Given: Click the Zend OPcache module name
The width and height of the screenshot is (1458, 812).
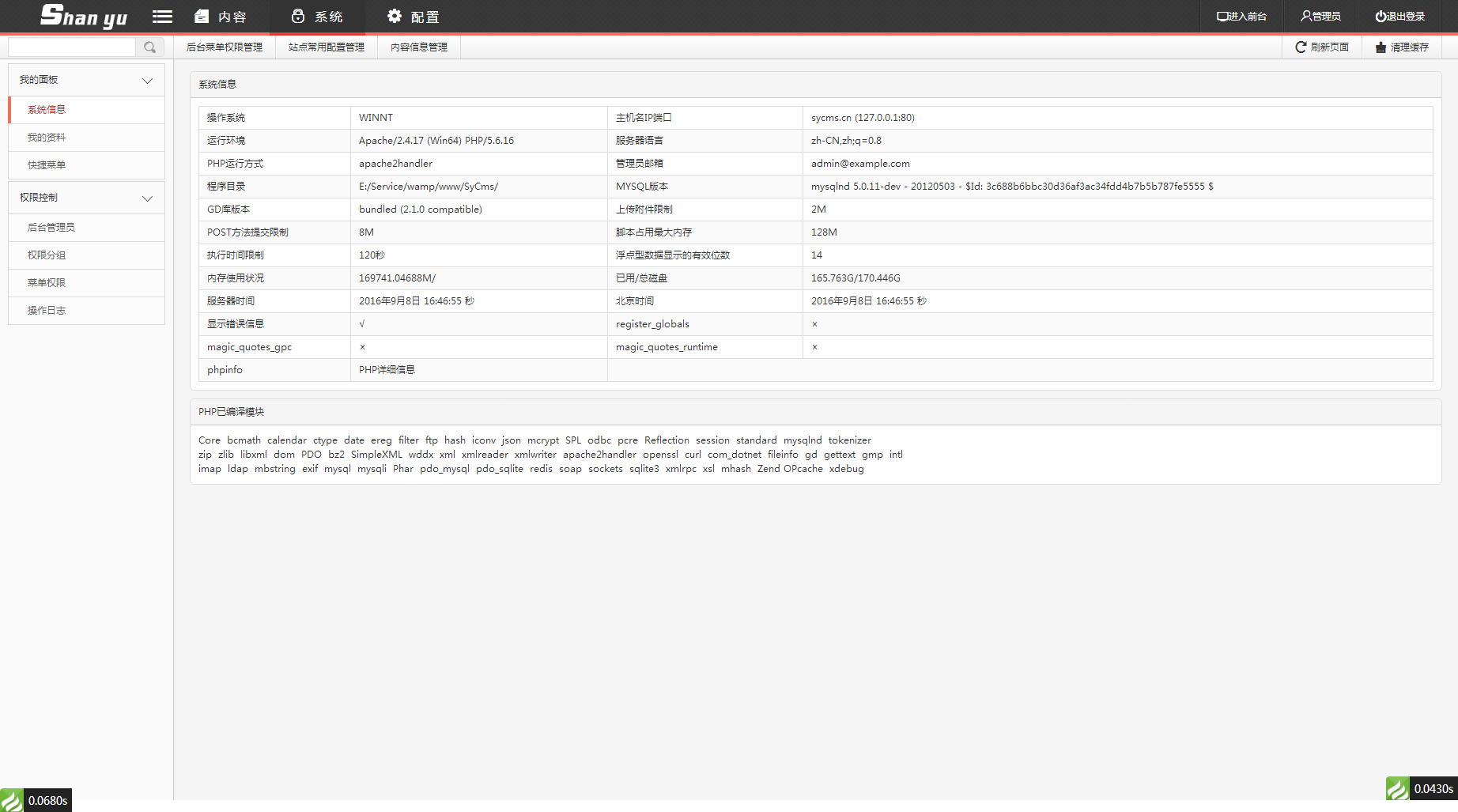Looking at the screenshot, I should [790, 469].
